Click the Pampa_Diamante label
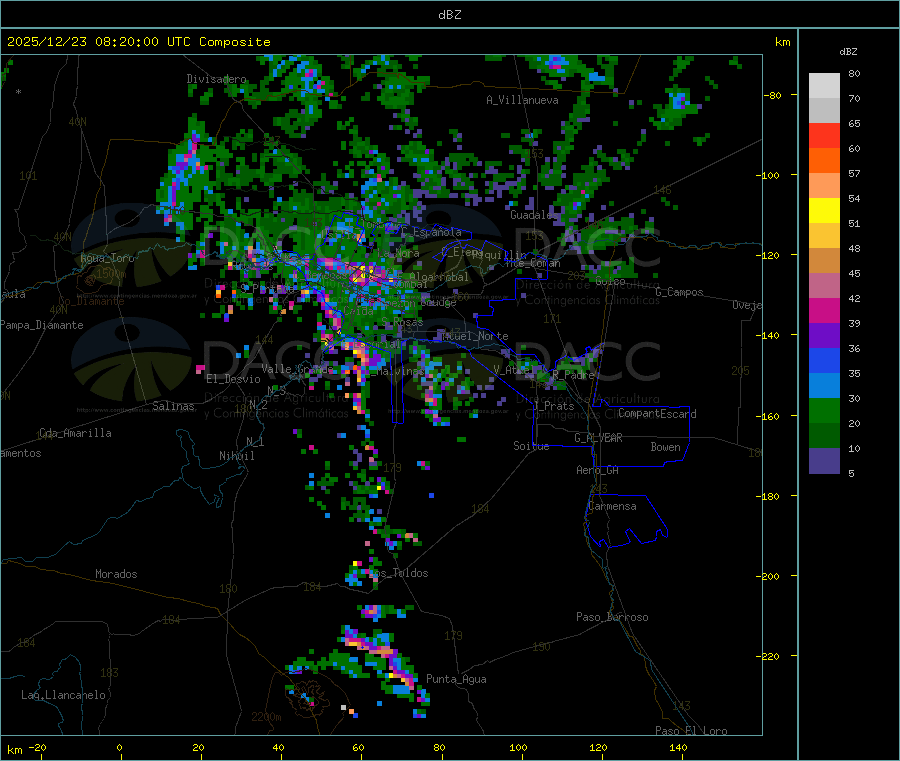 coord(41,325)
